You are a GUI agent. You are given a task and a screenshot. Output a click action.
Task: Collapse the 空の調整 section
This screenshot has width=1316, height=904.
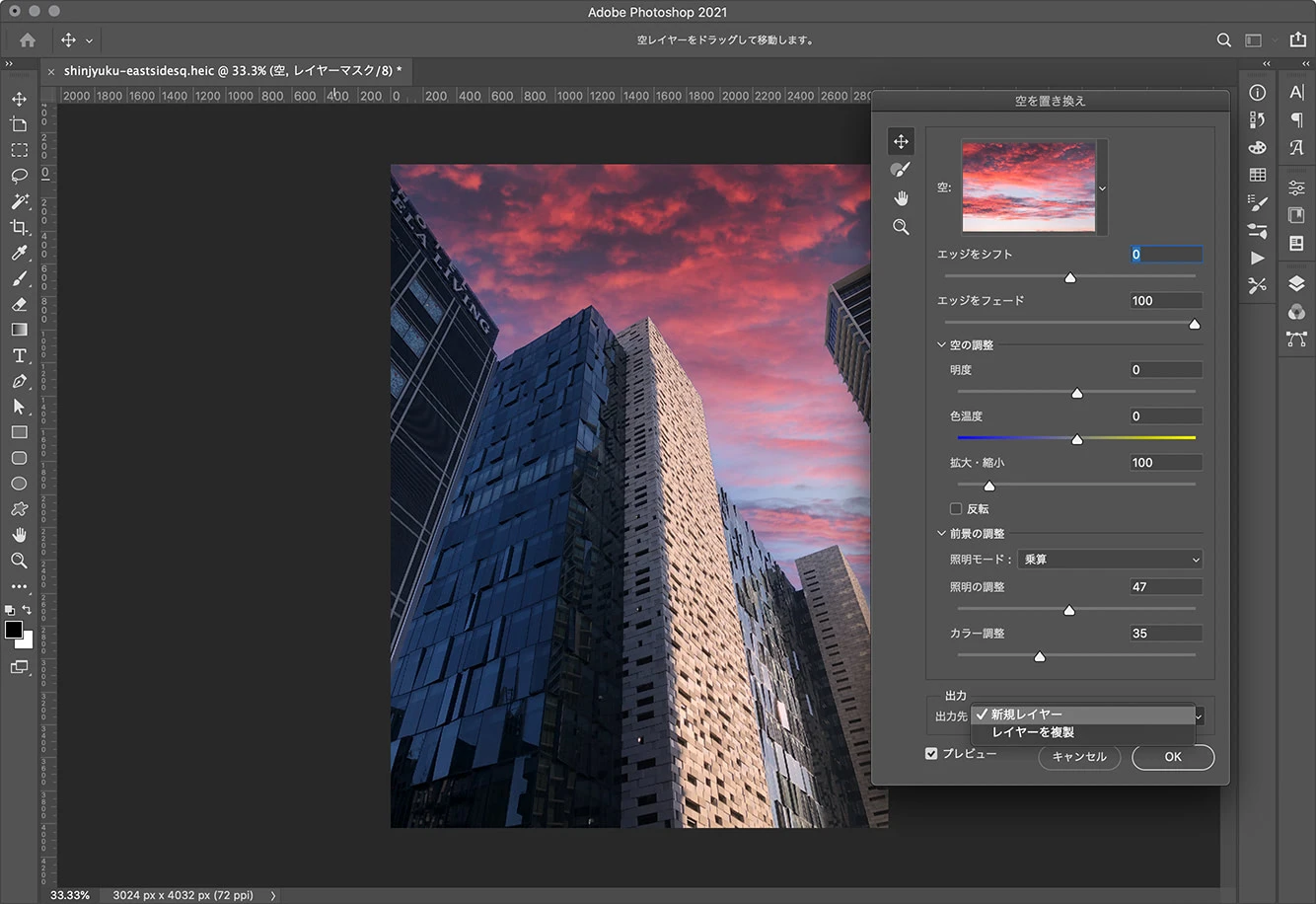point(942,345)
